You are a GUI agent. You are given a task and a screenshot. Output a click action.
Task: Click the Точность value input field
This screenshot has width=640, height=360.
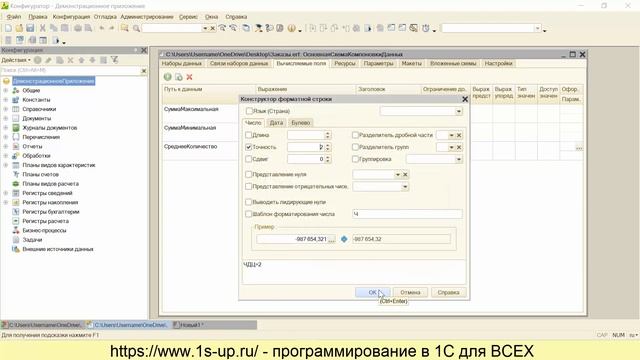pyautogui.click(x=306, y=147)
